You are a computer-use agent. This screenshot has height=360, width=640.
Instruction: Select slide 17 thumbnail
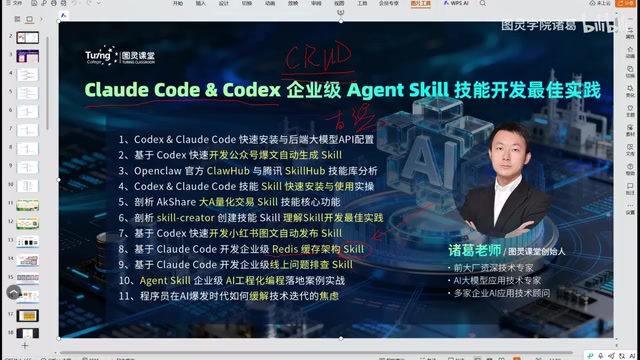(28, 316)
